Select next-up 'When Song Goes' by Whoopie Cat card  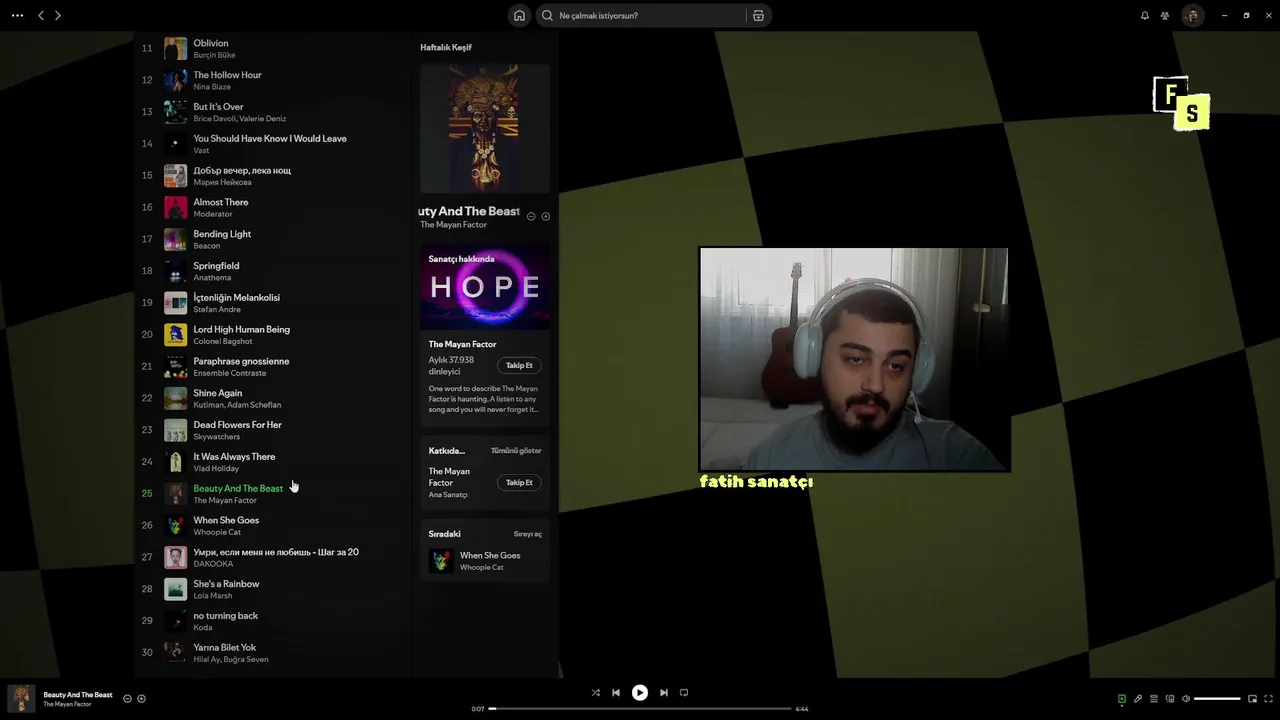[x=485, y=561]
